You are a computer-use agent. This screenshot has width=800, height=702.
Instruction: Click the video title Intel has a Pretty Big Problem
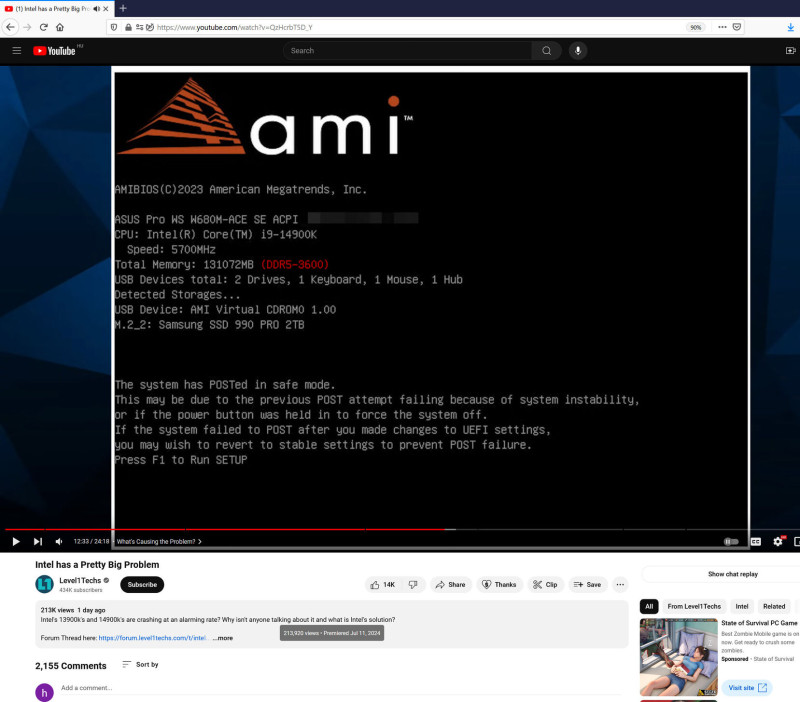(x=97, y=565)
